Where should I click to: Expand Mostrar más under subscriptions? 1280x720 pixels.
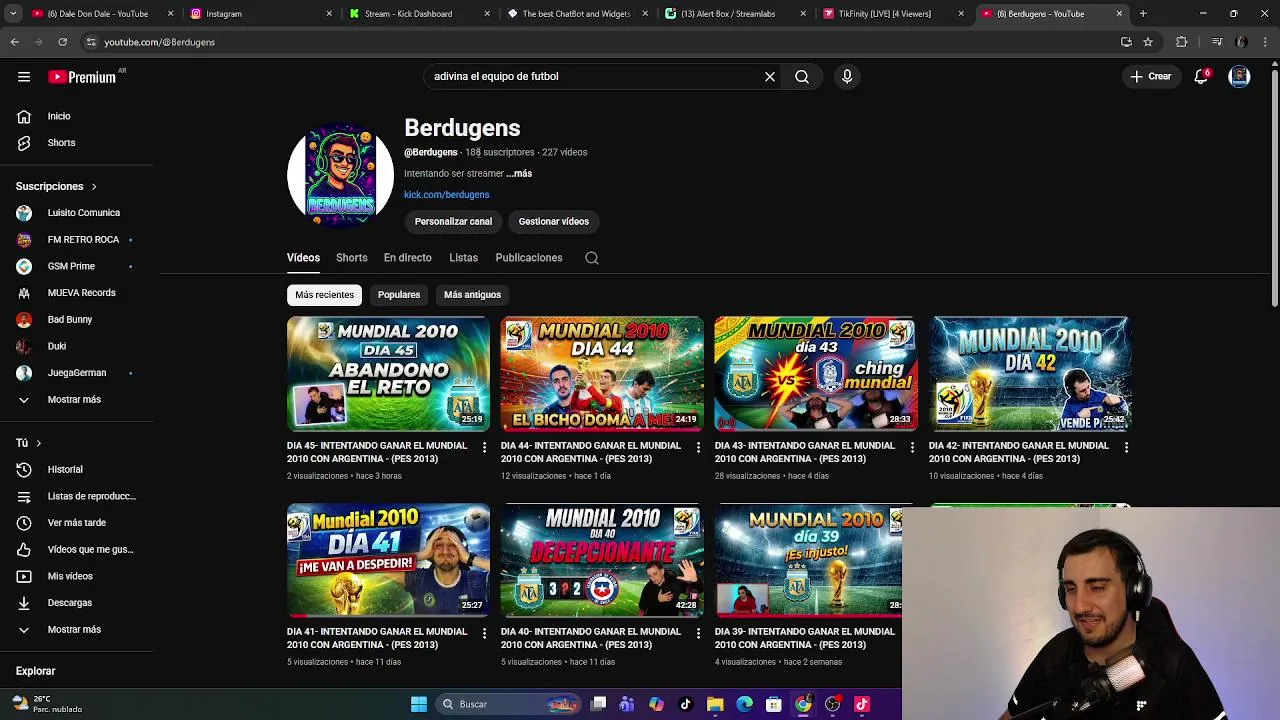tap(76, 400)
